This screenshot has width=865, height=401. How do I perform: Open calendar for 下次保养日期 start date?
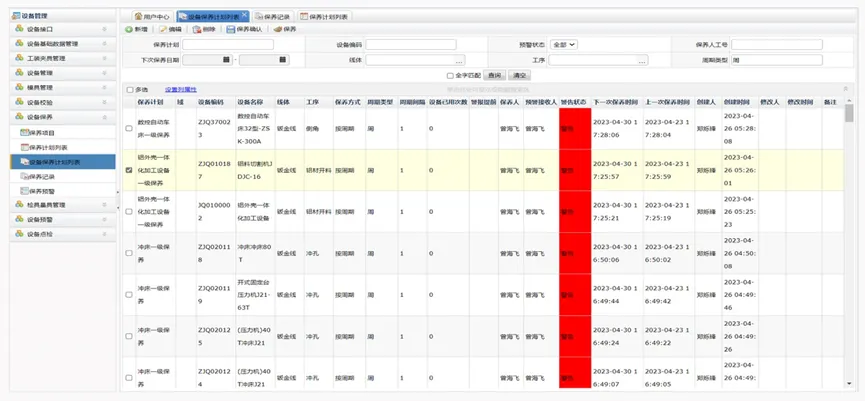tap(227, 60)
